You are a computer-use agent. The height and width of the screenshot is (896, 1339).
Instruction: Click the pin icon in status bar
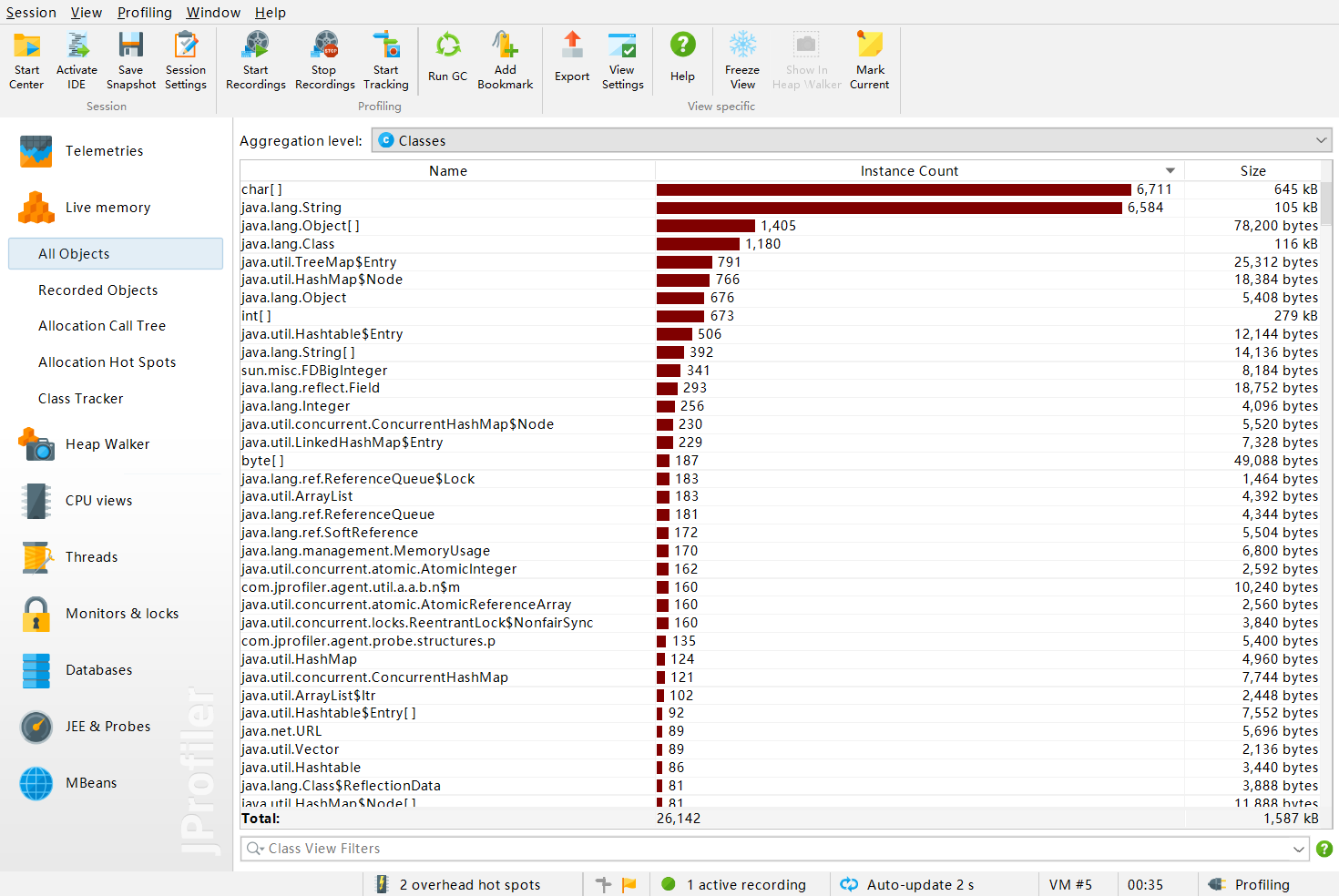[x=603, y=884]
